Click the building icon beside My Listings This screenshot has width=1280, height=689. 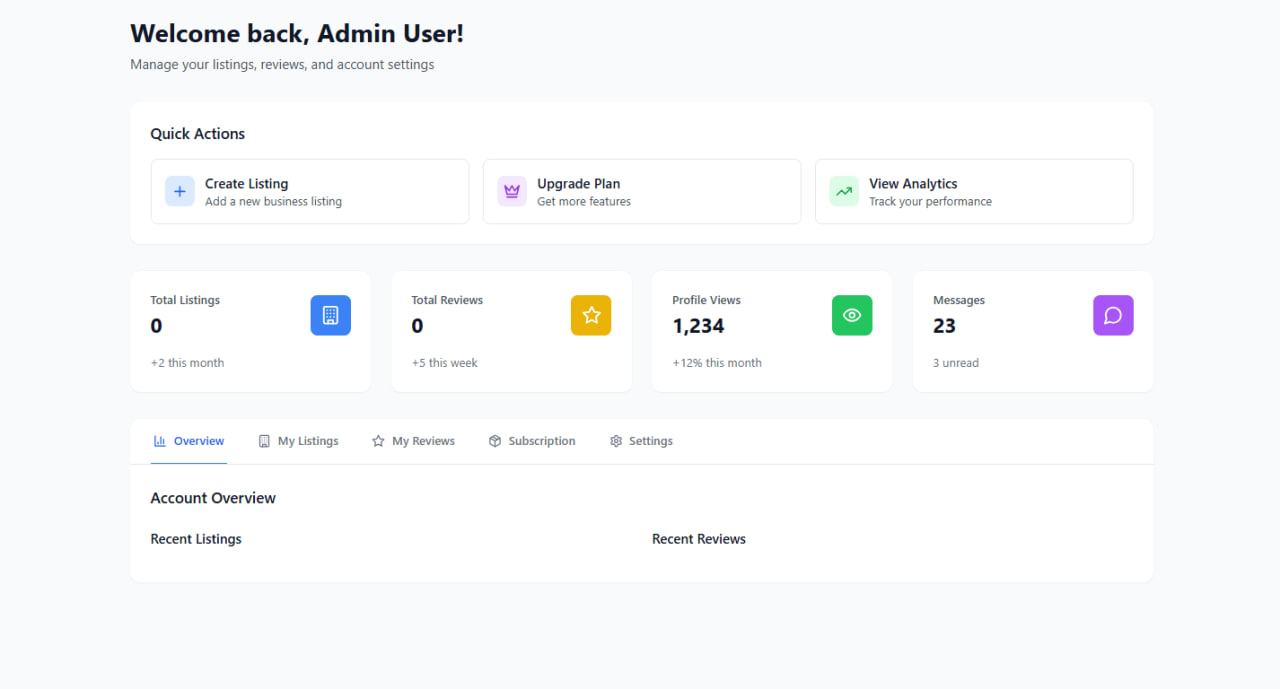(264, 441)
